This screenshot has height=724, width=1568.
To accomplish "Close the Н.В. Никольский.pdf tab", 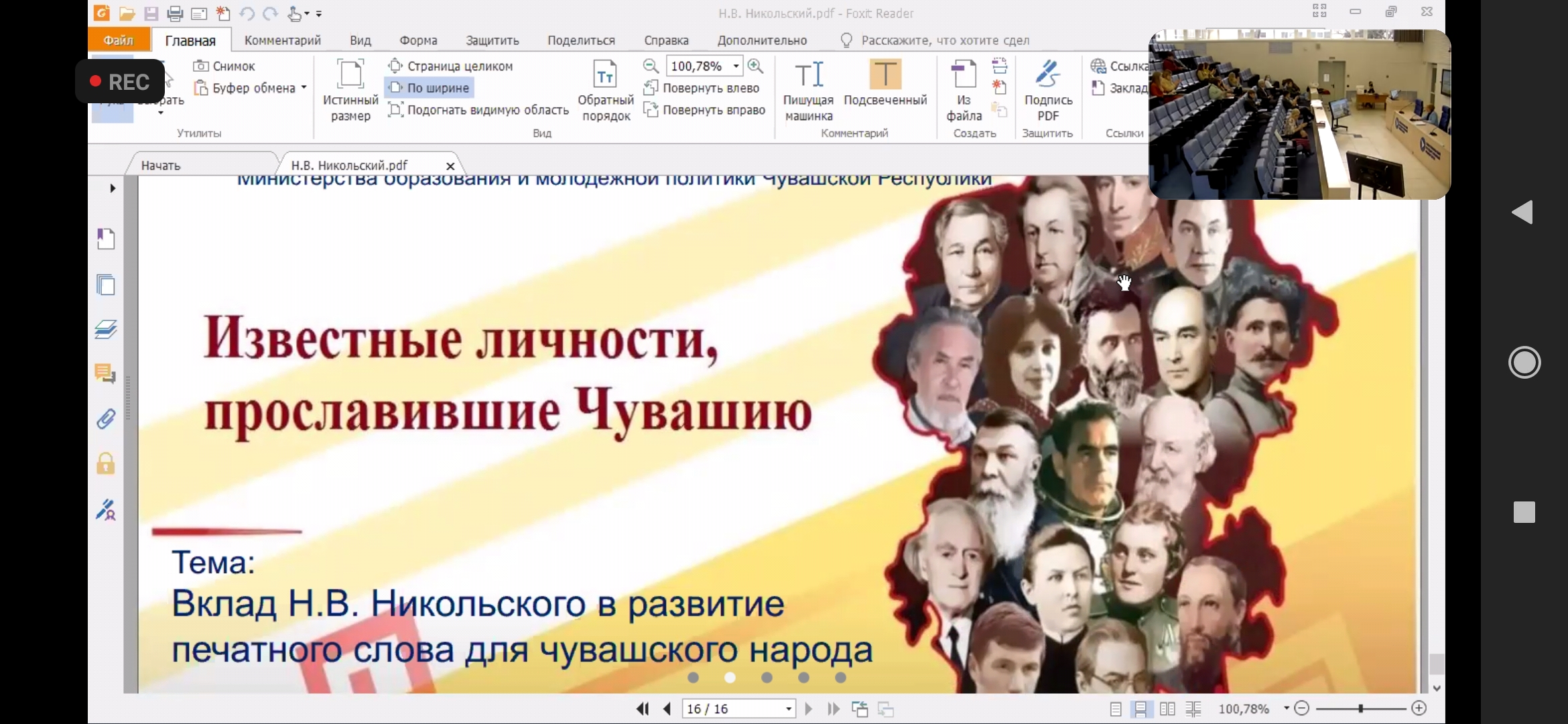I will point(450,166).
